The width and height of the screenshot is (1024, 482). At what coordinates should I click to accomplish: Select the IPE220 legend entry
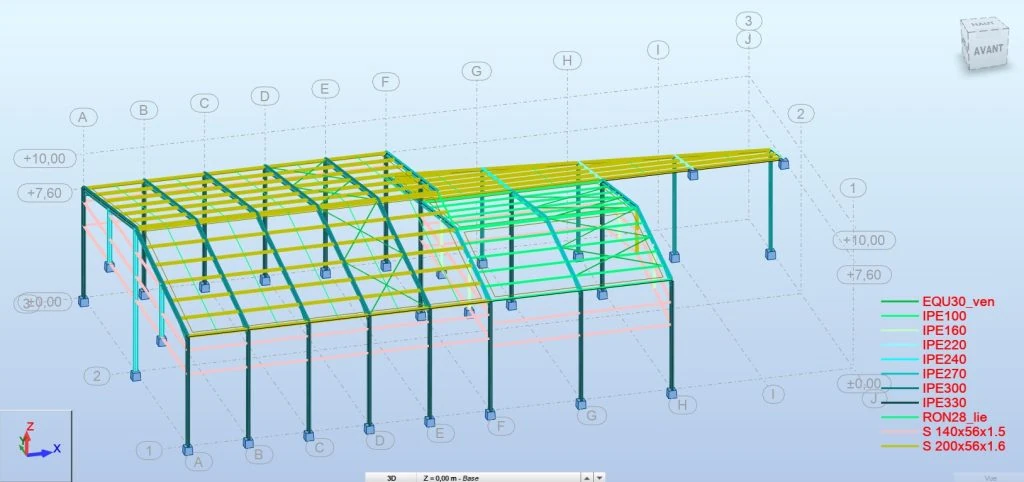pyautogui.click(x=944, y=345)
